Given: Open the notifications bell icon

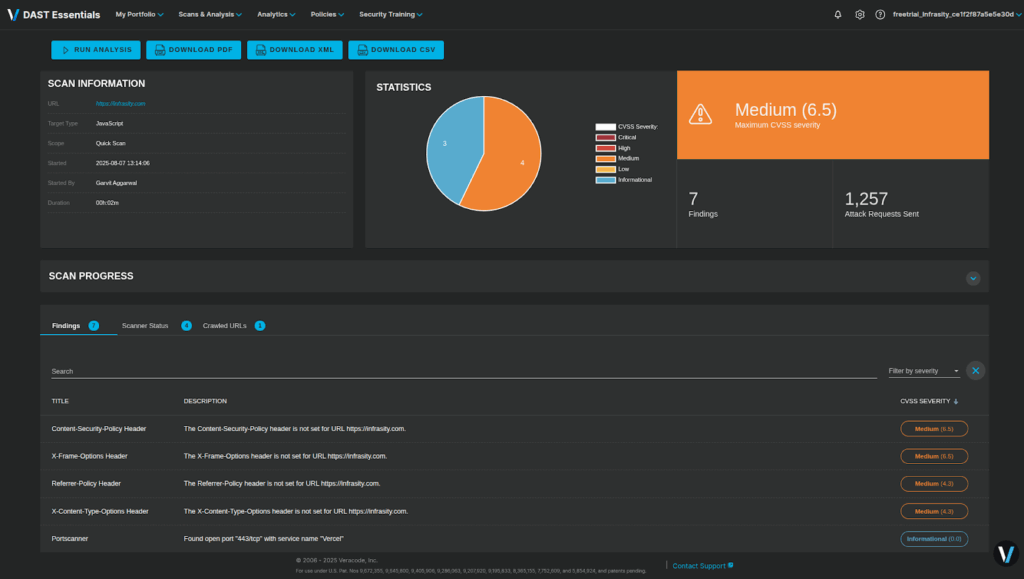Looking at the screenshot, I should point(838,15).
